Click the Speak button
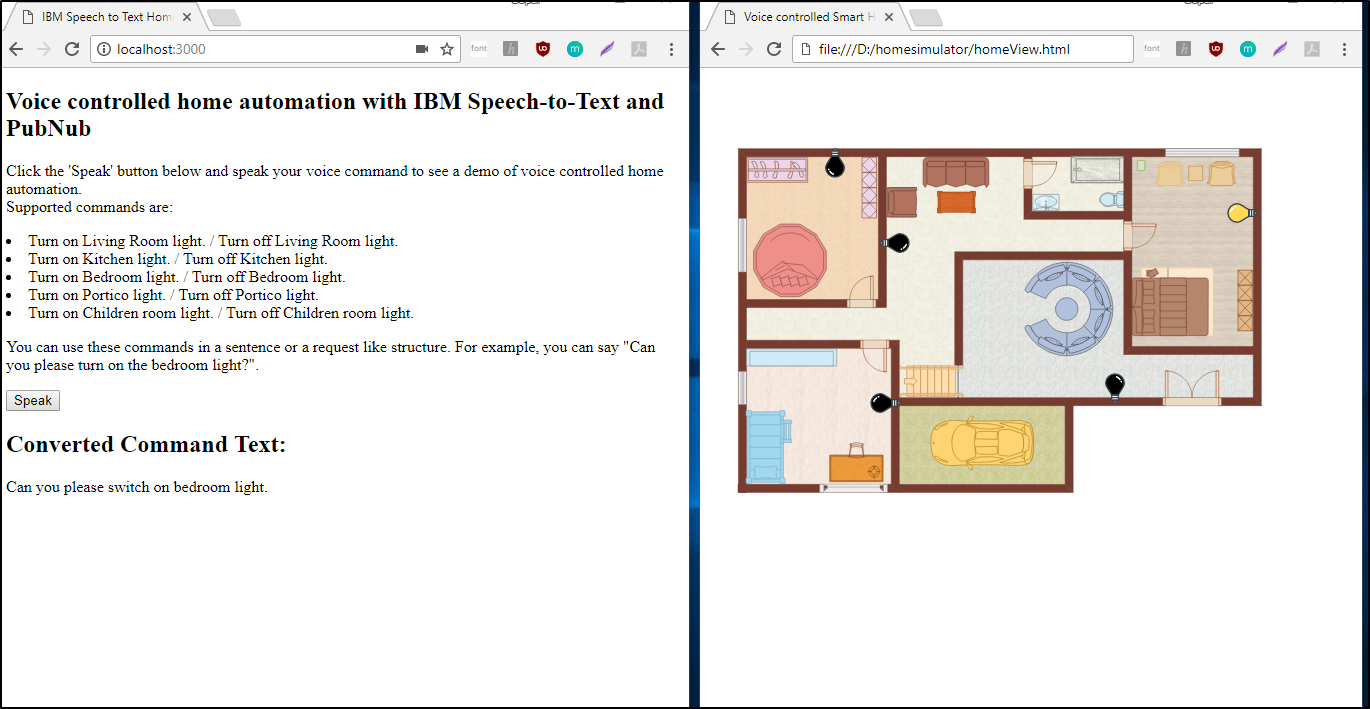 (33, 400)
